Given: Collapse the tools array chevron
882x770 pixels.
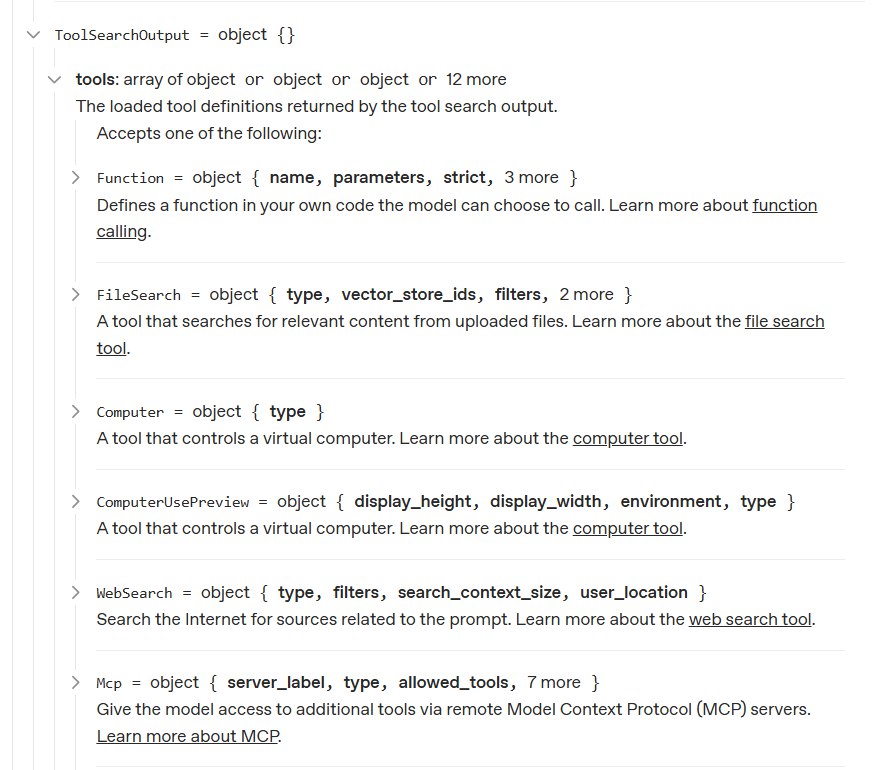Looking at the screenshot, I should pyautogui.click(x=55, y=79).
